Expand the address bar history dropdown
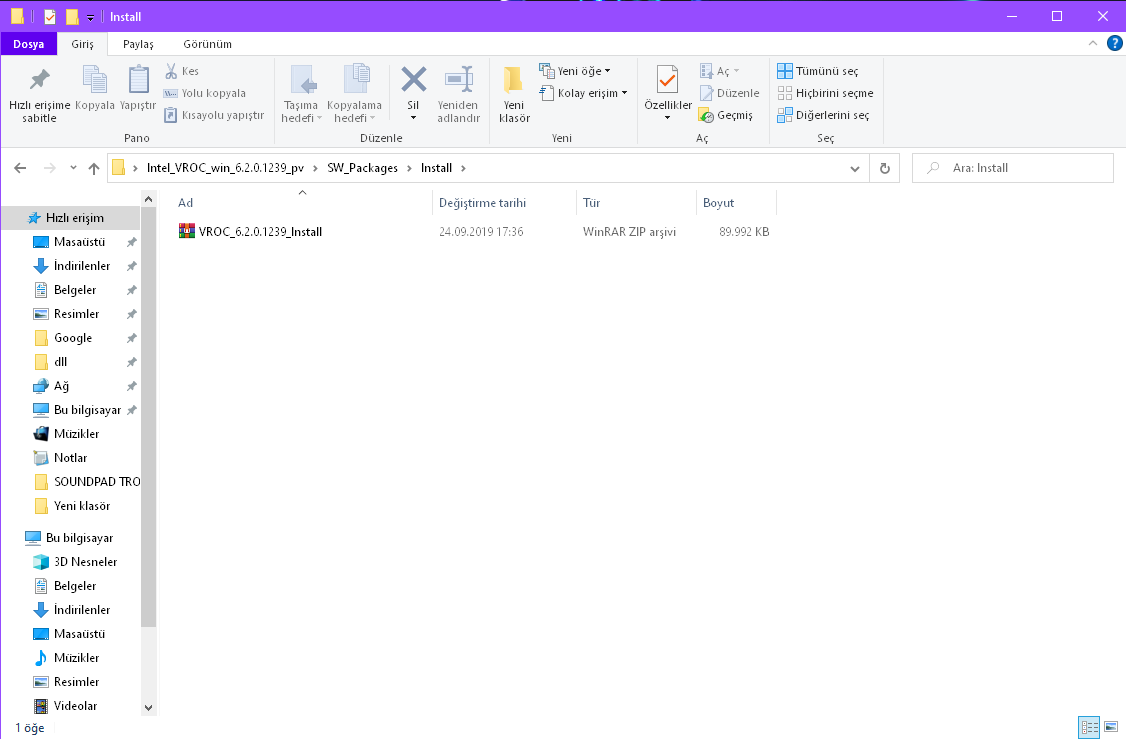 click(855, 168)
